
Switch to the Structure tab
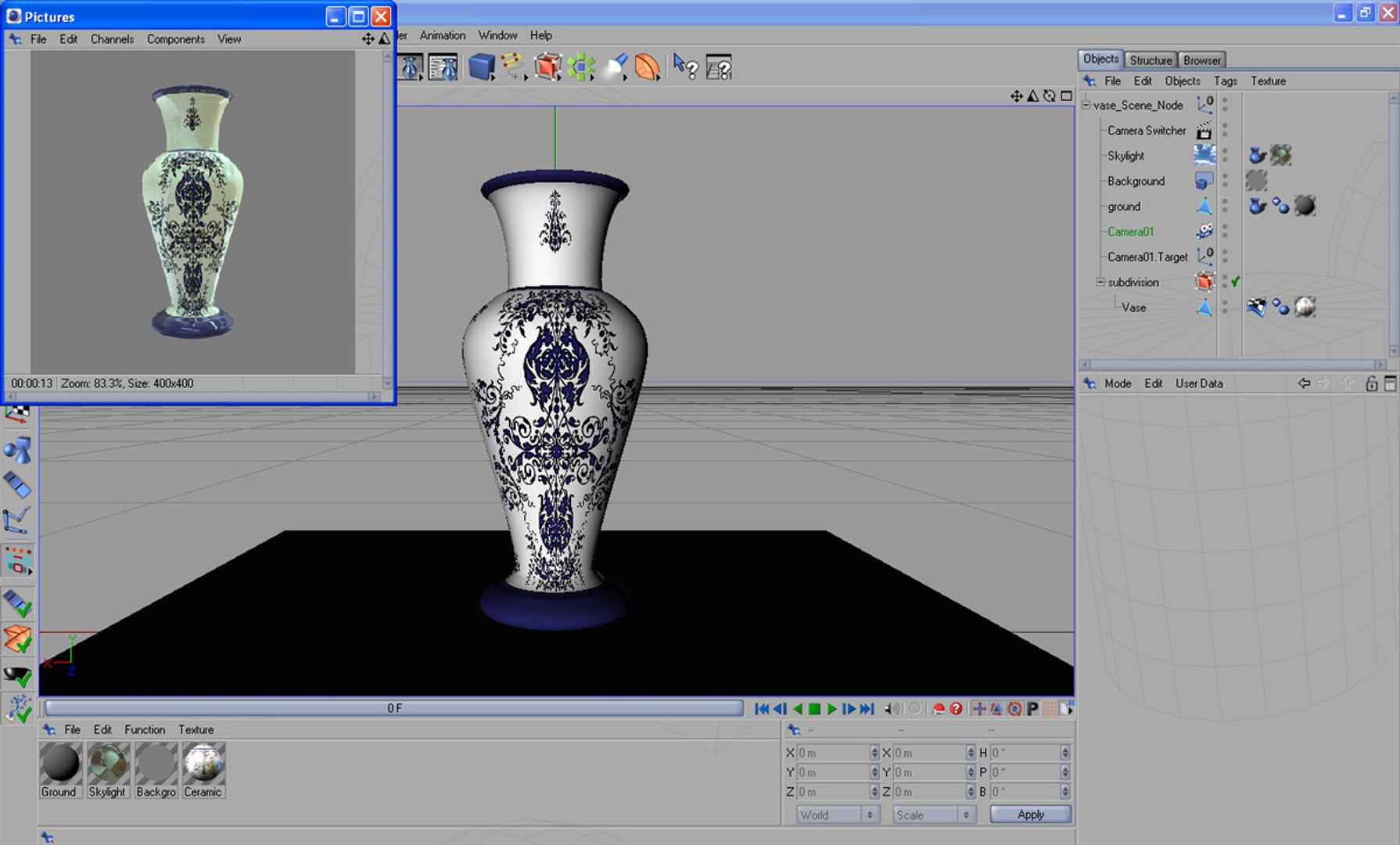[1151, 60]
